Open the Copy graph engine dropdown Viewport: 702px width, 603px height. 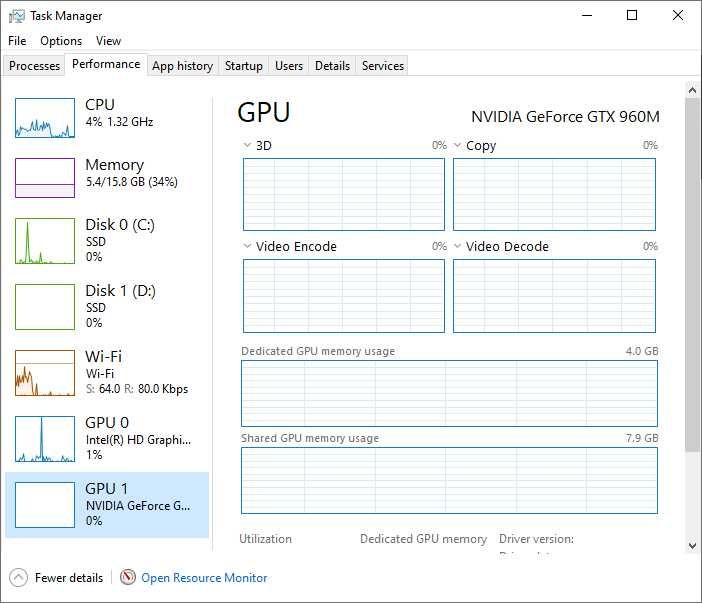458,146
